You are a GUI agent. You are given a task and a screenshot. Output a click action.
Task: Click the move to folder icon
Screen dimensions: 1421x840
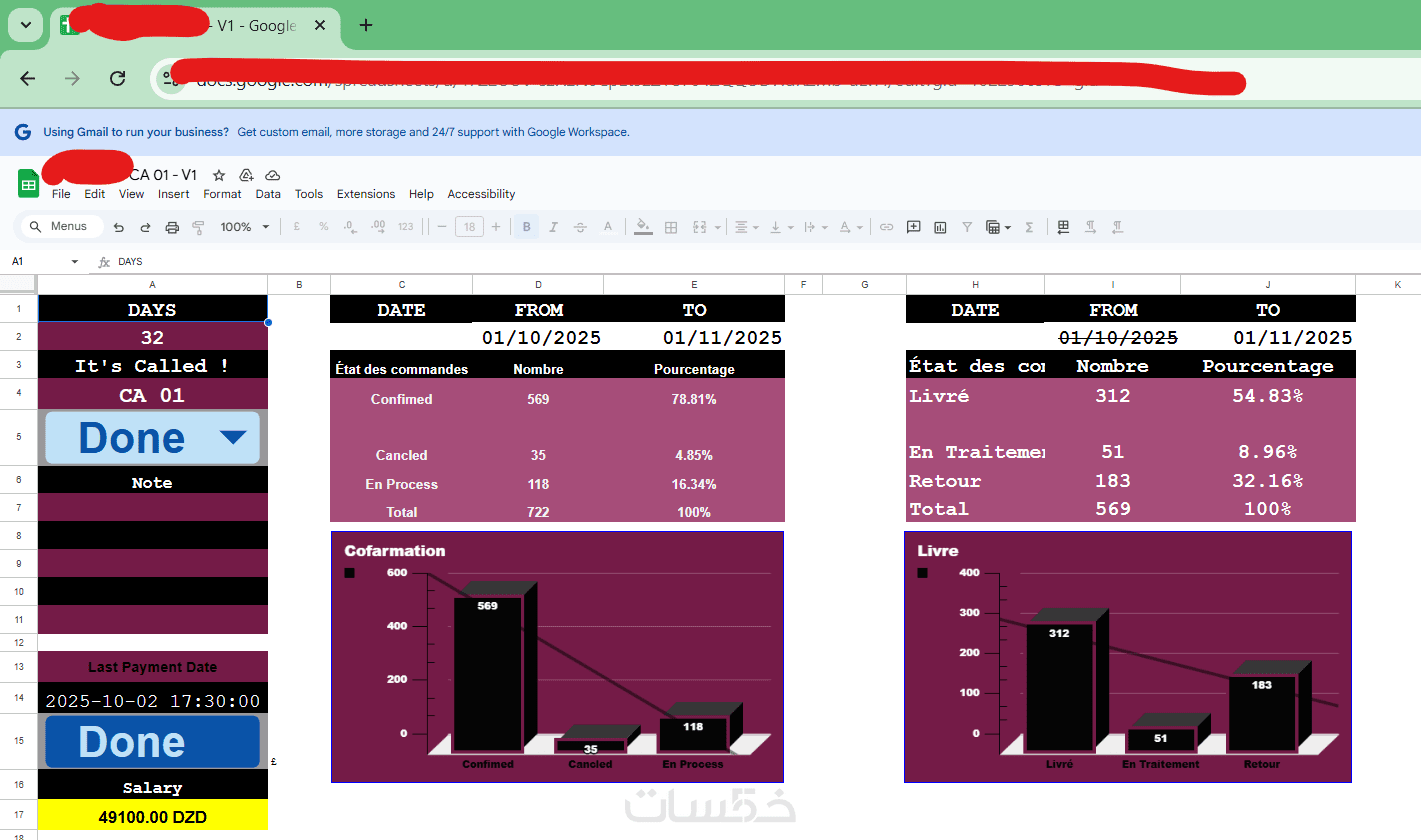click(246, 175)
